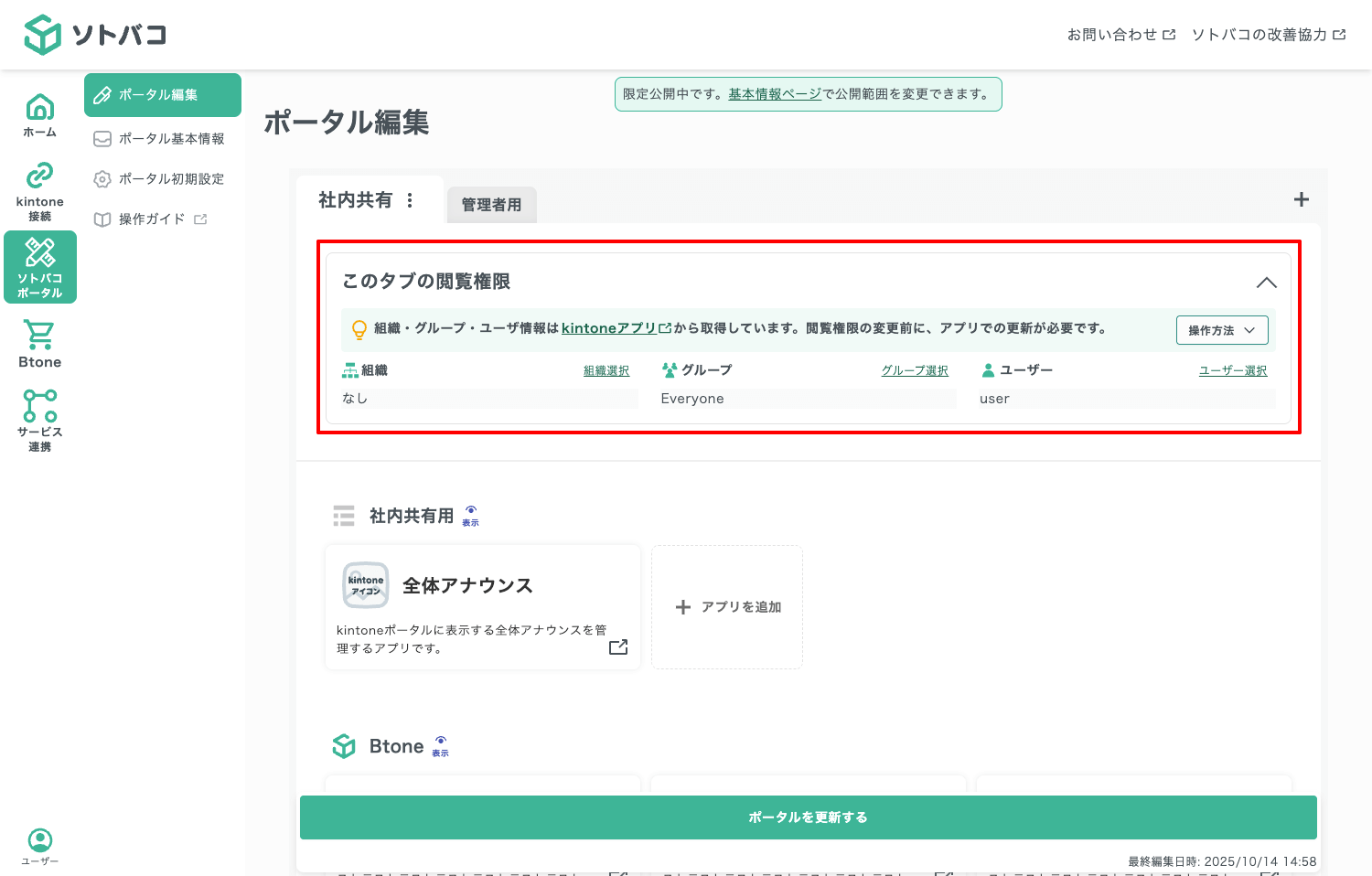
Task: Collapse the このタブの閲覧権限 panel
Action: click(x=1267, y=283)
